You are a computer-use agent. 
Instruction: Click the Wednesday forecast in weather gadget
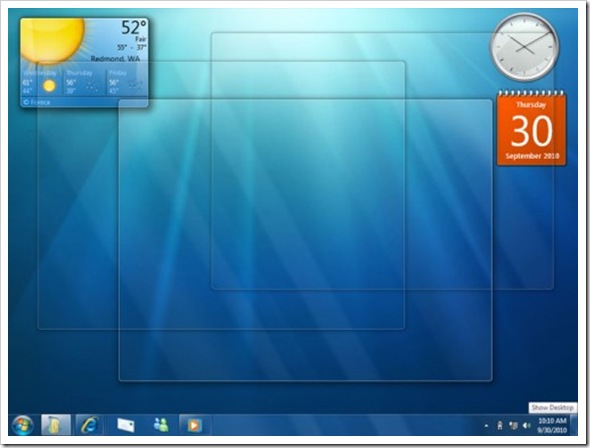point(41,82)
